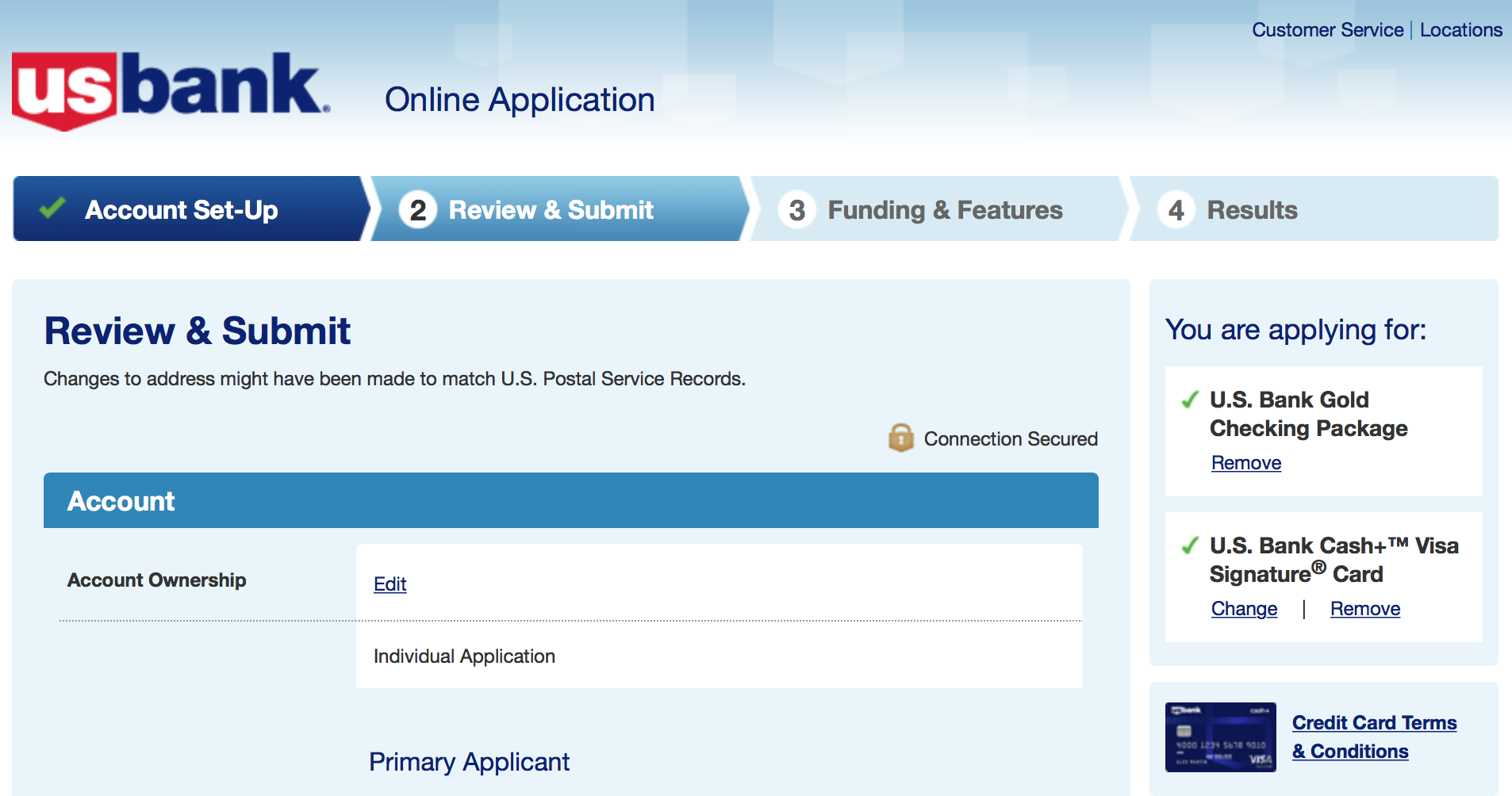Click the U.S. Bank Gold Checking Package title
Viewport: 1512px width, 796px height.
[x=1308, y=414]
